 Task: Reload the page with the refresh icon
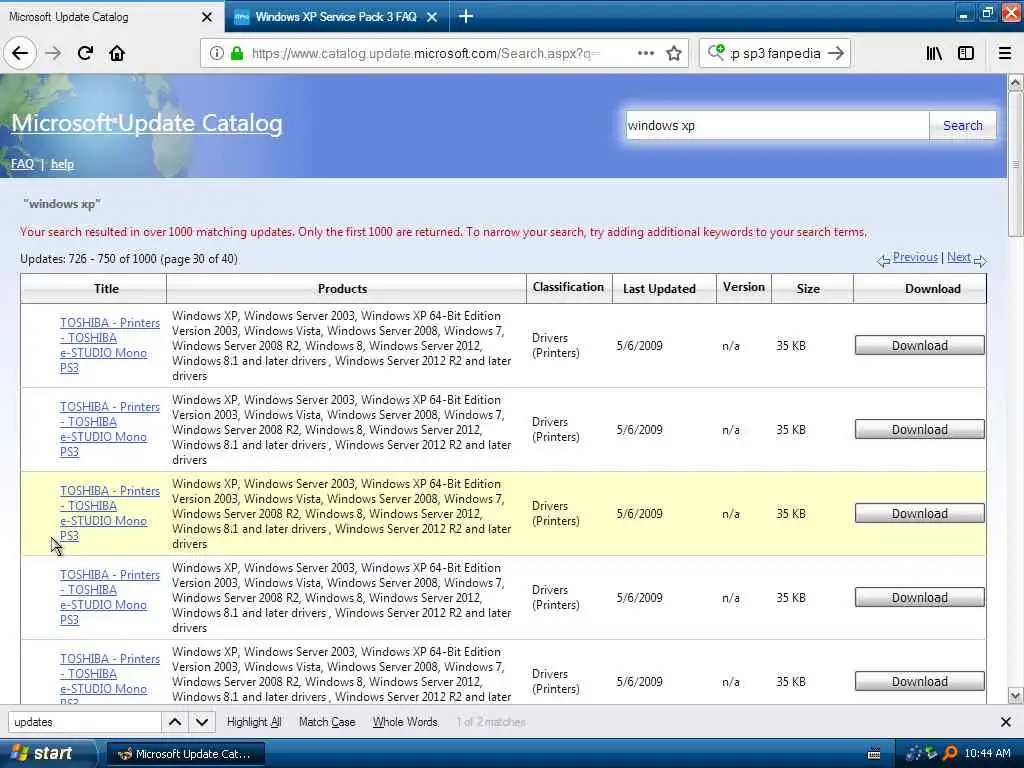pyautogui.click(x=85, y=53)
